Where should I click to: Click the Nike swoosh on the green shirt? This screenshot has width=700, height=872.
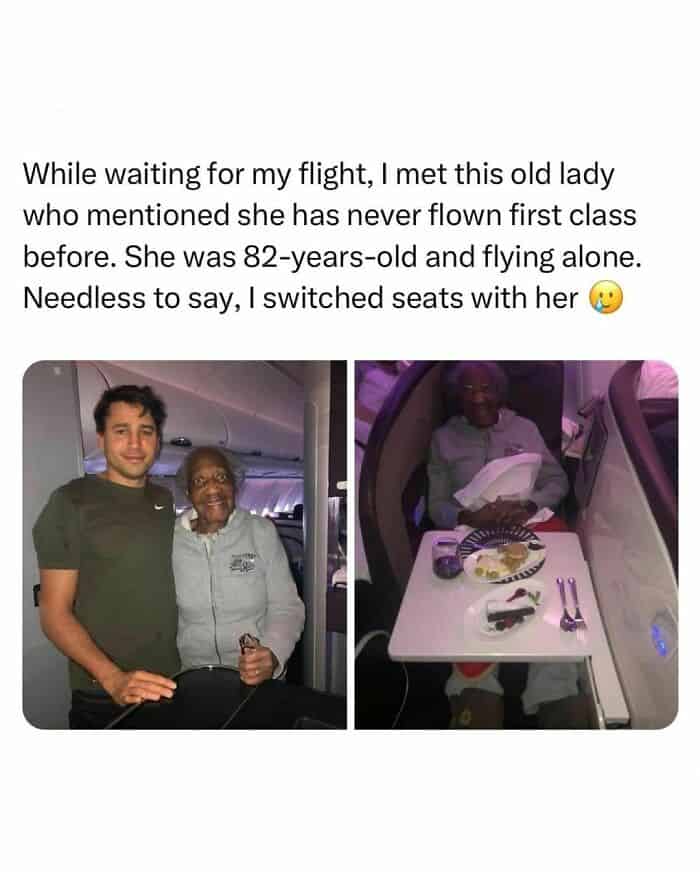tap(160, 507)
